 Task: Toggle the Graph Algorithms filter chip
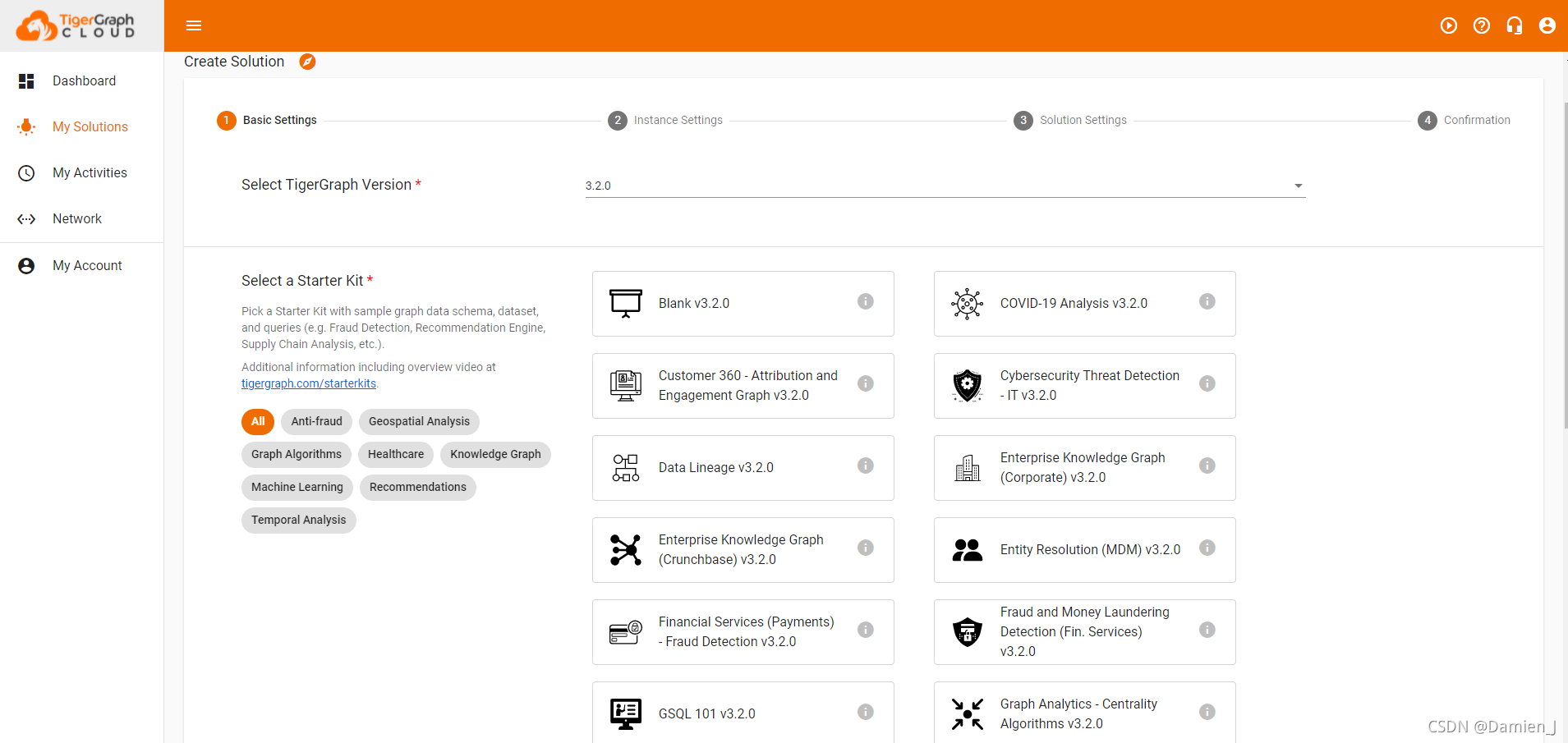point(297,455)
